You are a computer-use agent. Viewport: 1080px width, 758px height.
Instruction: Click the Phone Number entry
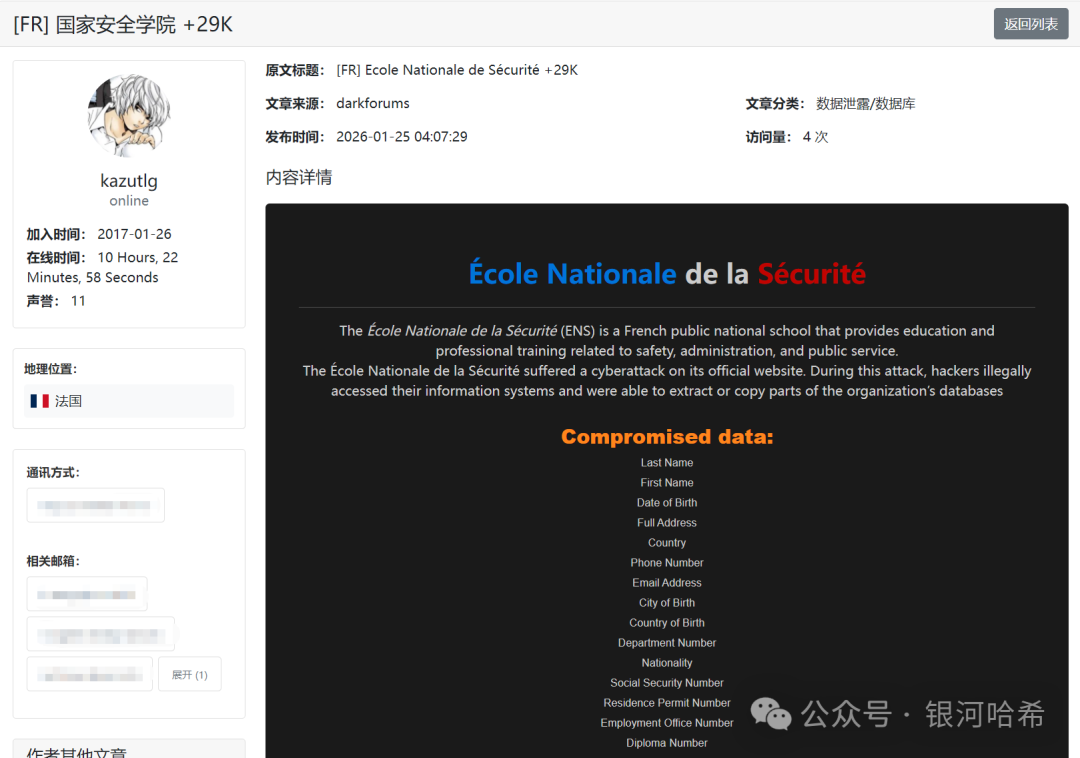coord(667,562)
